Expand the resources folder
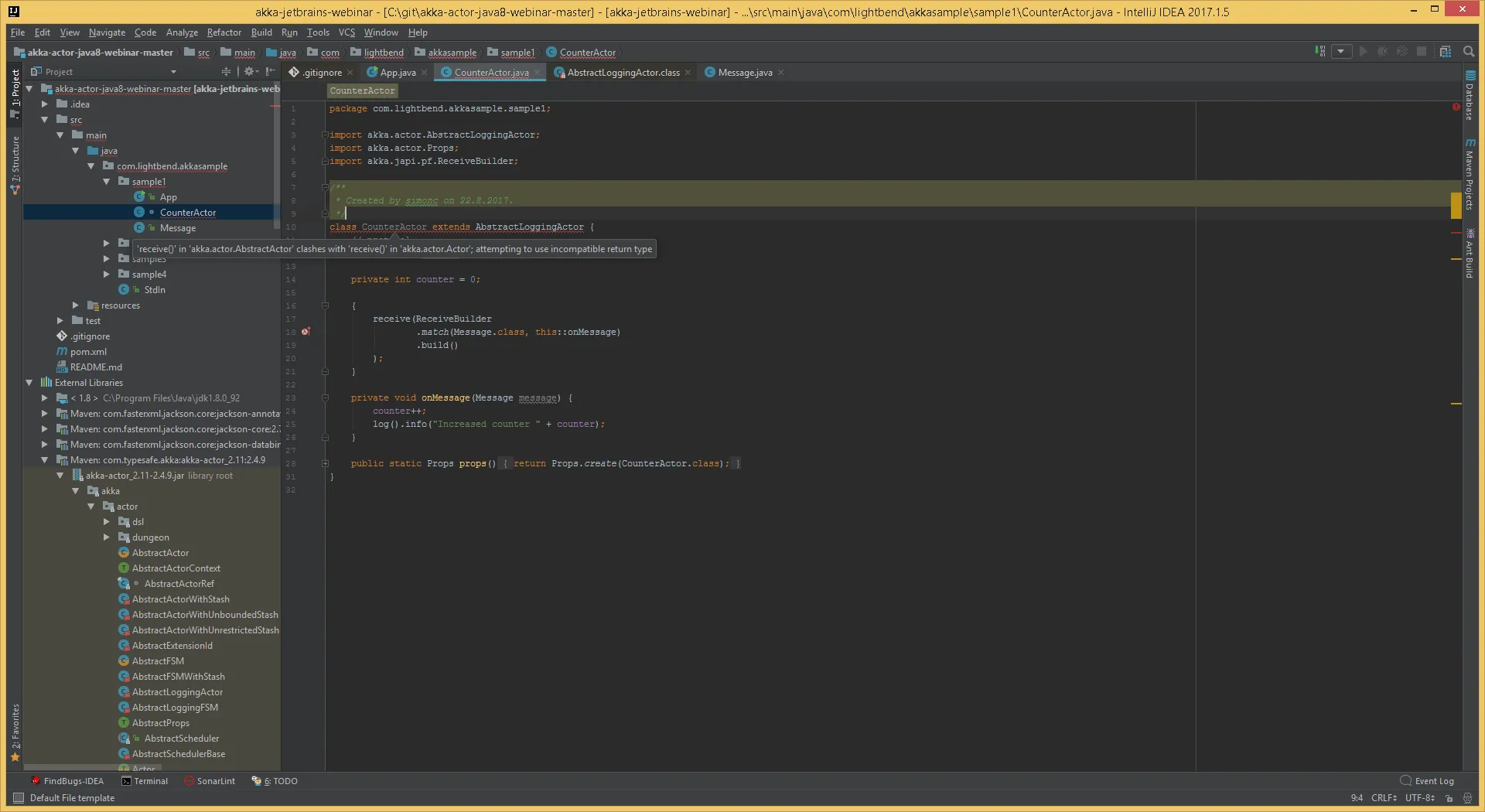 pos(76,305)
